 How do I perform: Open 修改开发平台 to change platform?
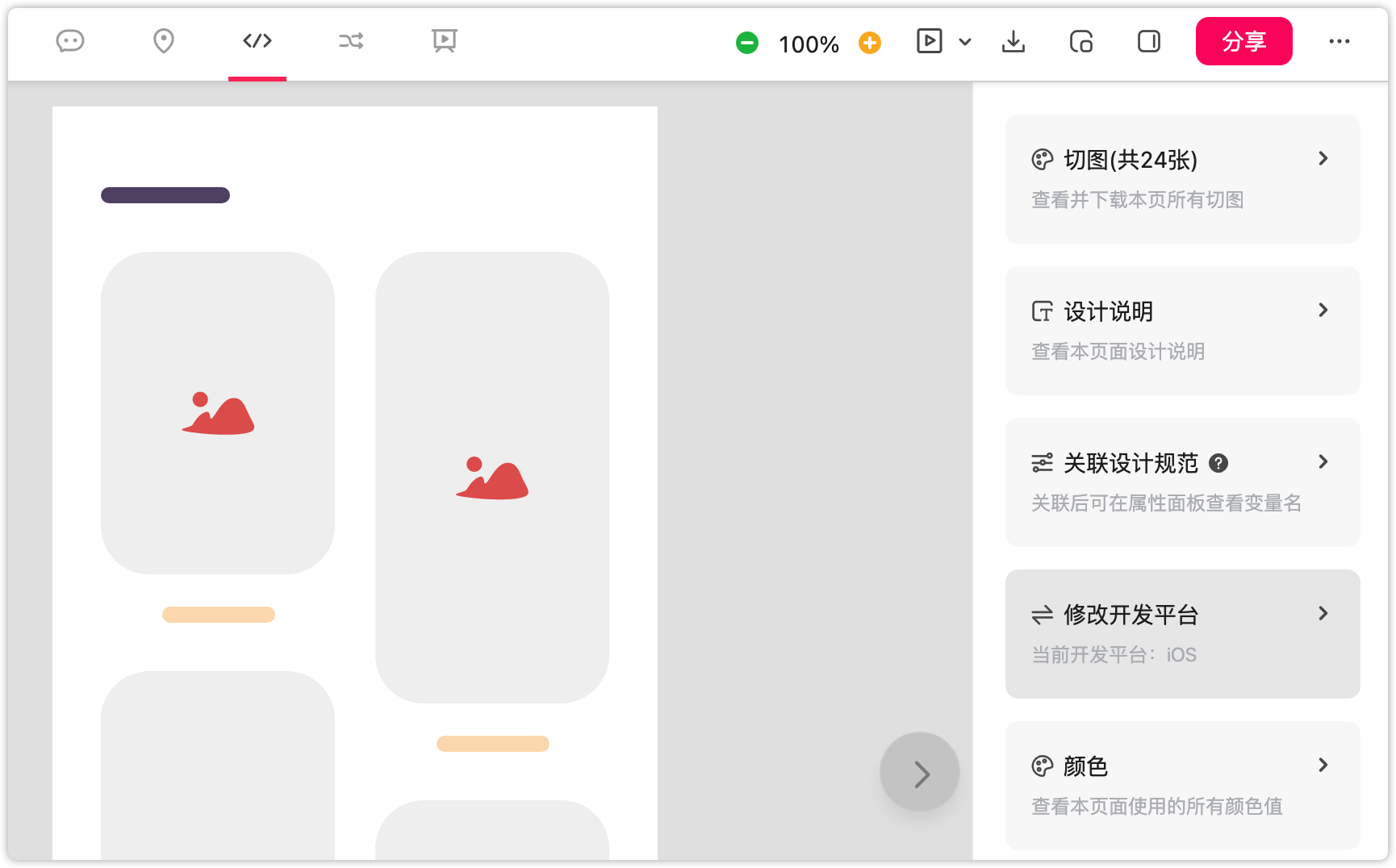pos(1182,634)
